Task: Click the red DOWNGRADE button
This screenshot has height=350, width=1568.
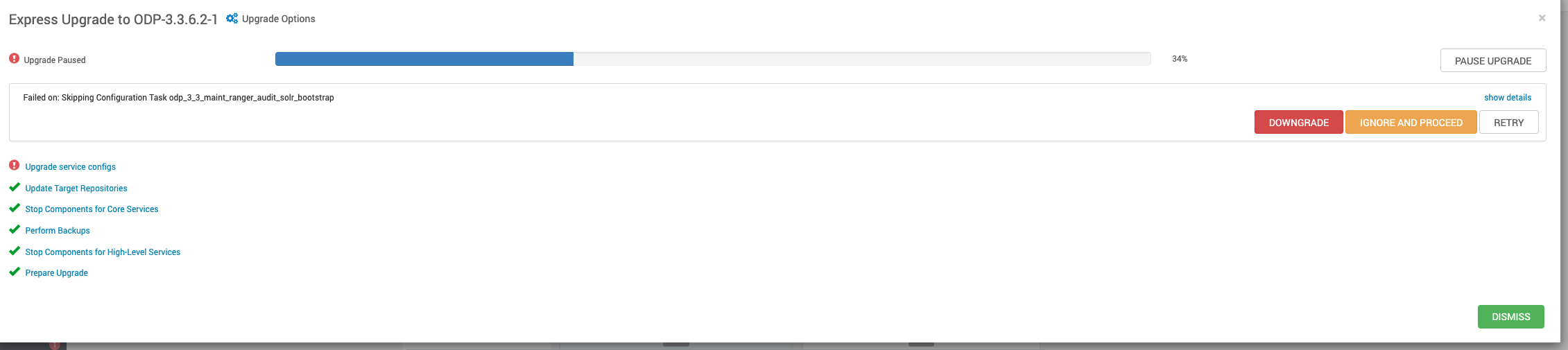Action: coord(1299,123)
